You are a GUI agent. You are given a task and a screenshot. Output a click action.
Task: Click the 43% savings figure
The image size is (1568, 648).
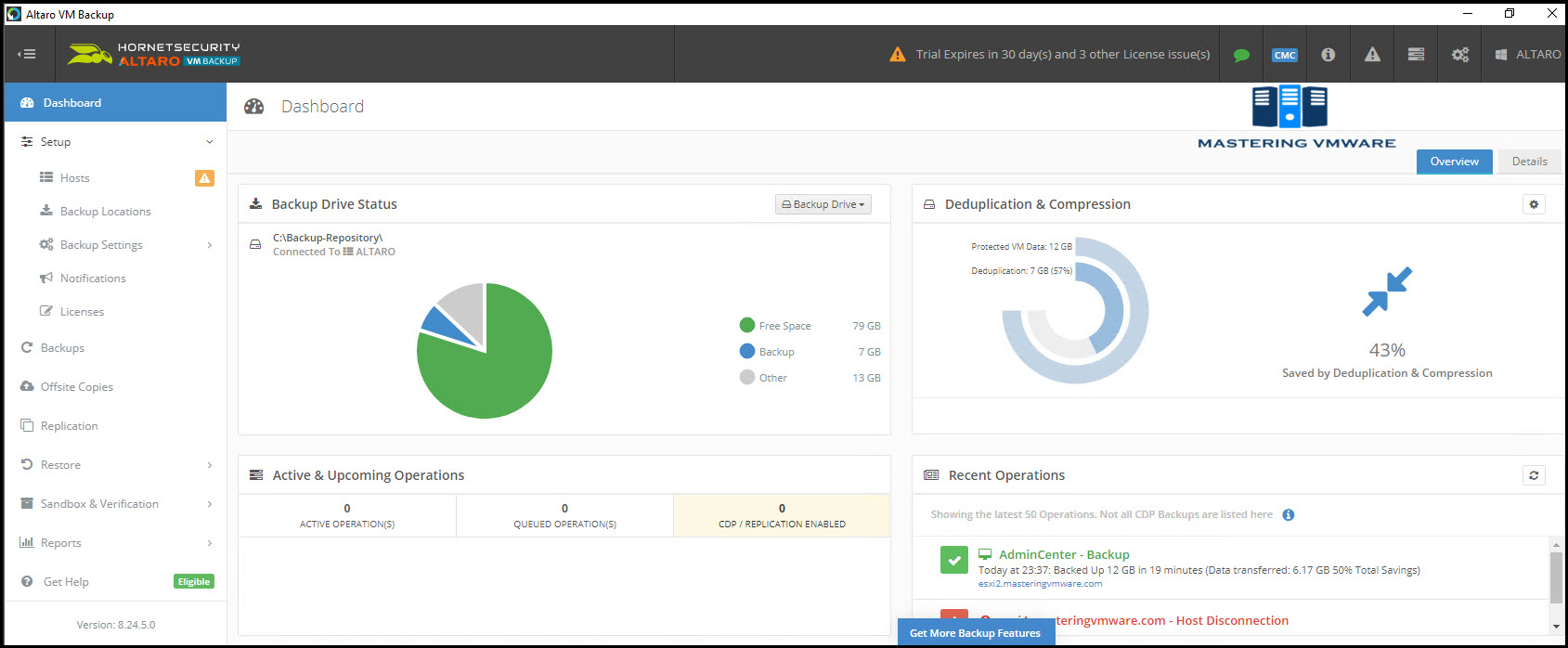point(1387,350)
